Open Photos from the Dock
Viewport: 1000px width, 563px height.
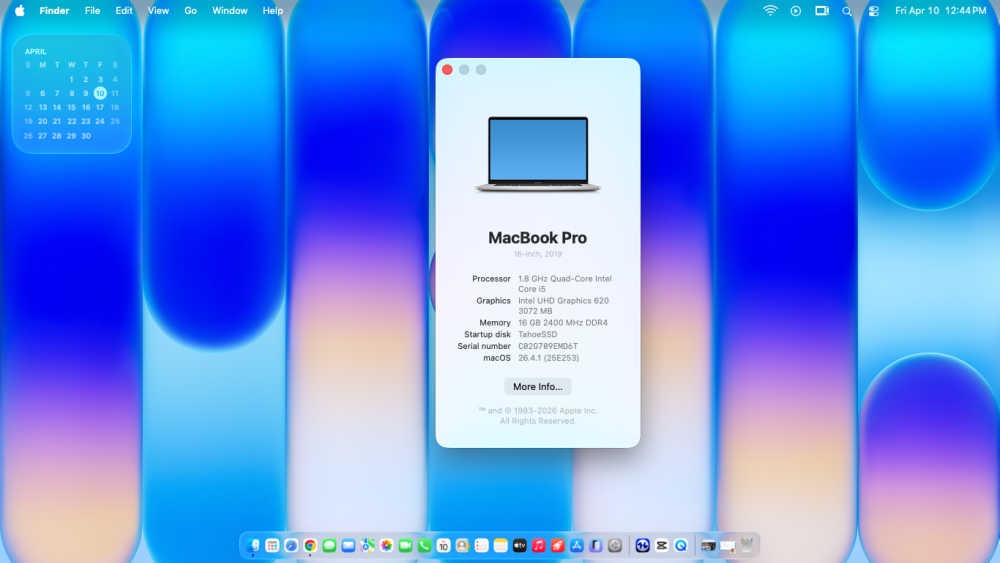[386, 545]
